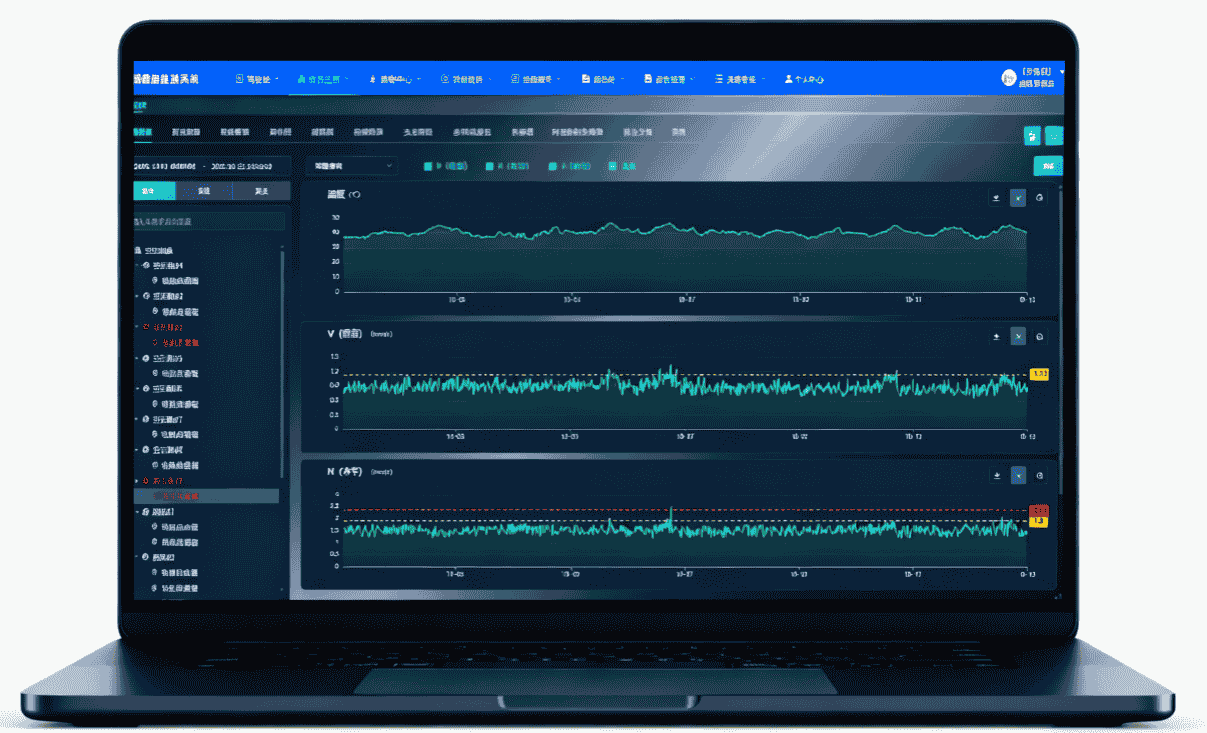Click the expand icon on the temperature chart
Image resolution: width=1207 pixels, height=733 pixels.
1018,198
